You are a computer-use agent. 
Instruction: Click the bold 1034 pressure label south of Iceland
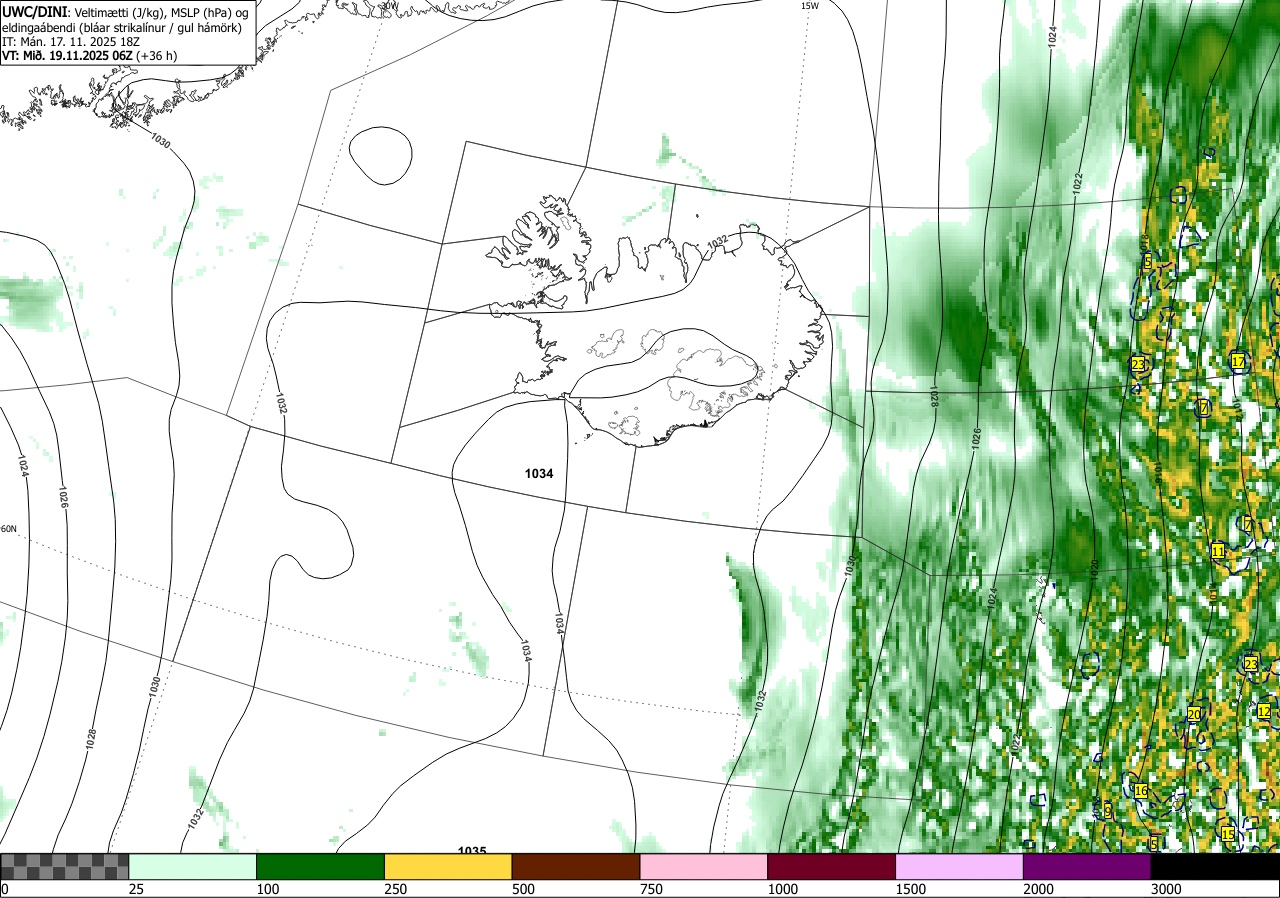coord(539,474)
